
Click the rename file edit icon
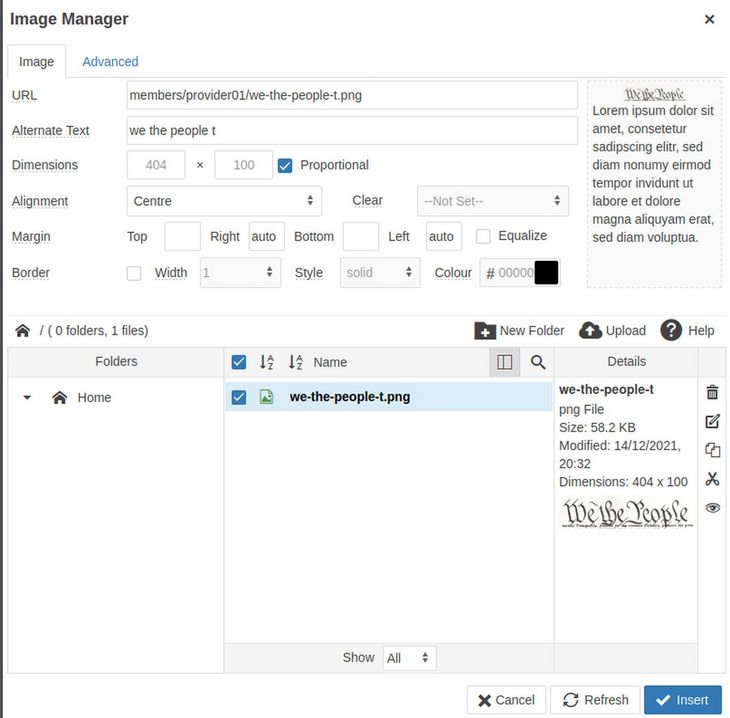[x=712, y=422]
